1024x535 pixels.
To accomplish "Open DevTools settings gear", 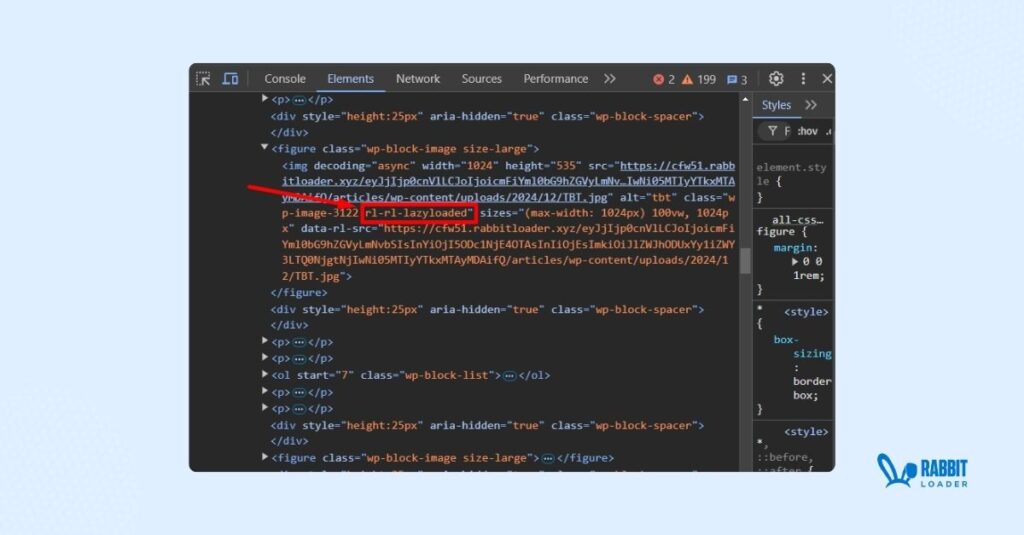I will [x=776, y=79].
